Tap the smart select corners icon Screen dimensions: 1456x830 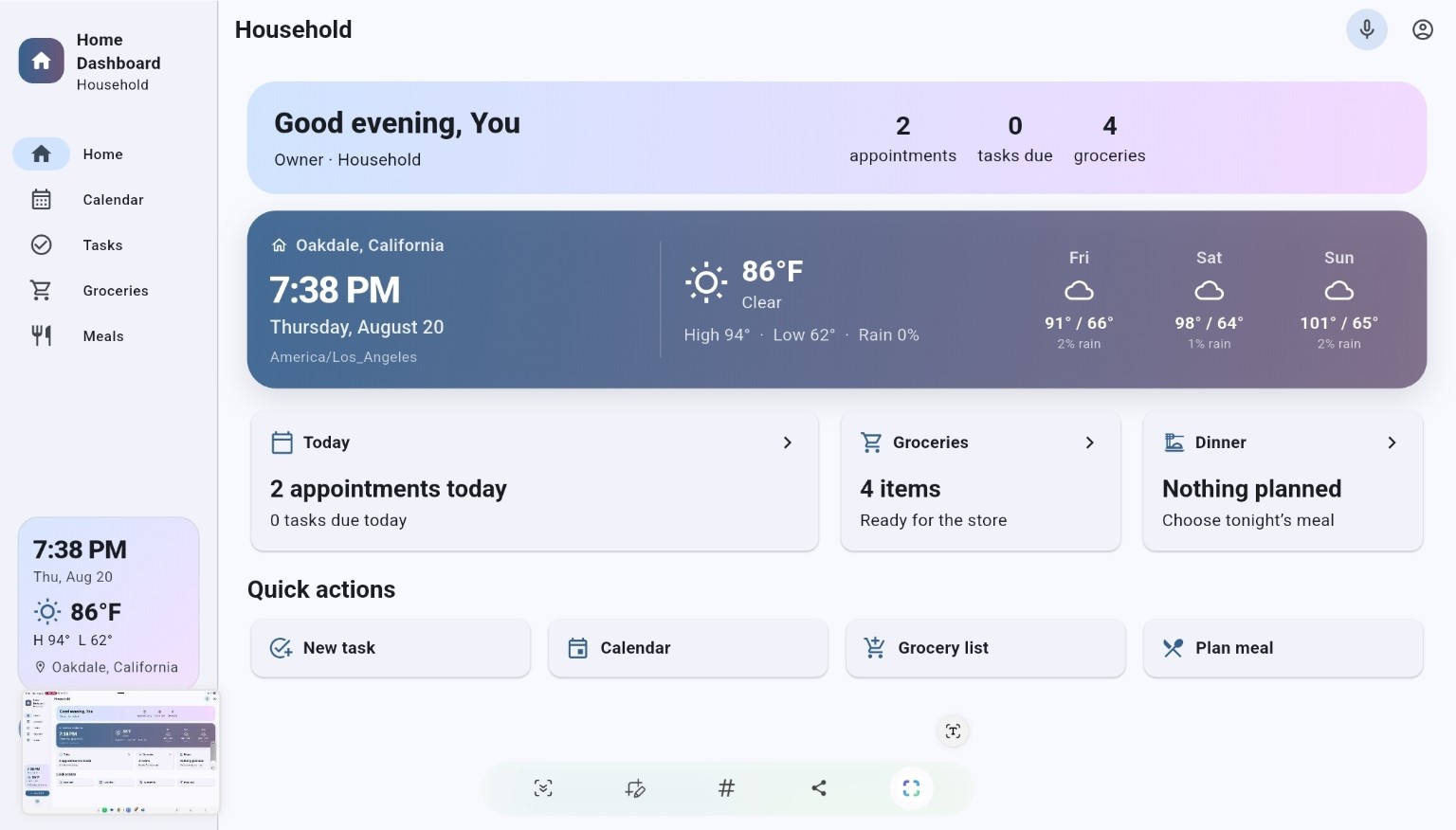tap(911, 788)
